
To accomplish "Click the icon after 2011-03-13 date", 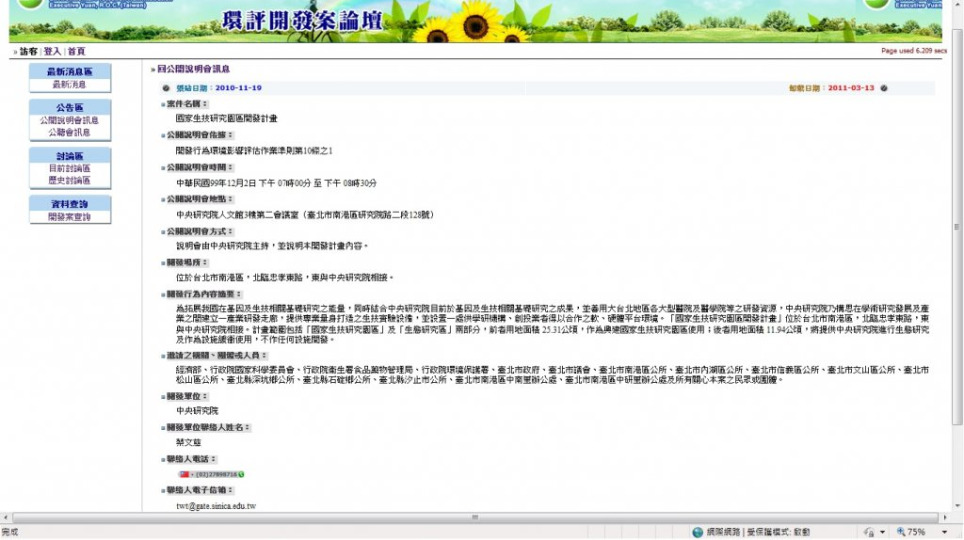I will tap(884, 88).
